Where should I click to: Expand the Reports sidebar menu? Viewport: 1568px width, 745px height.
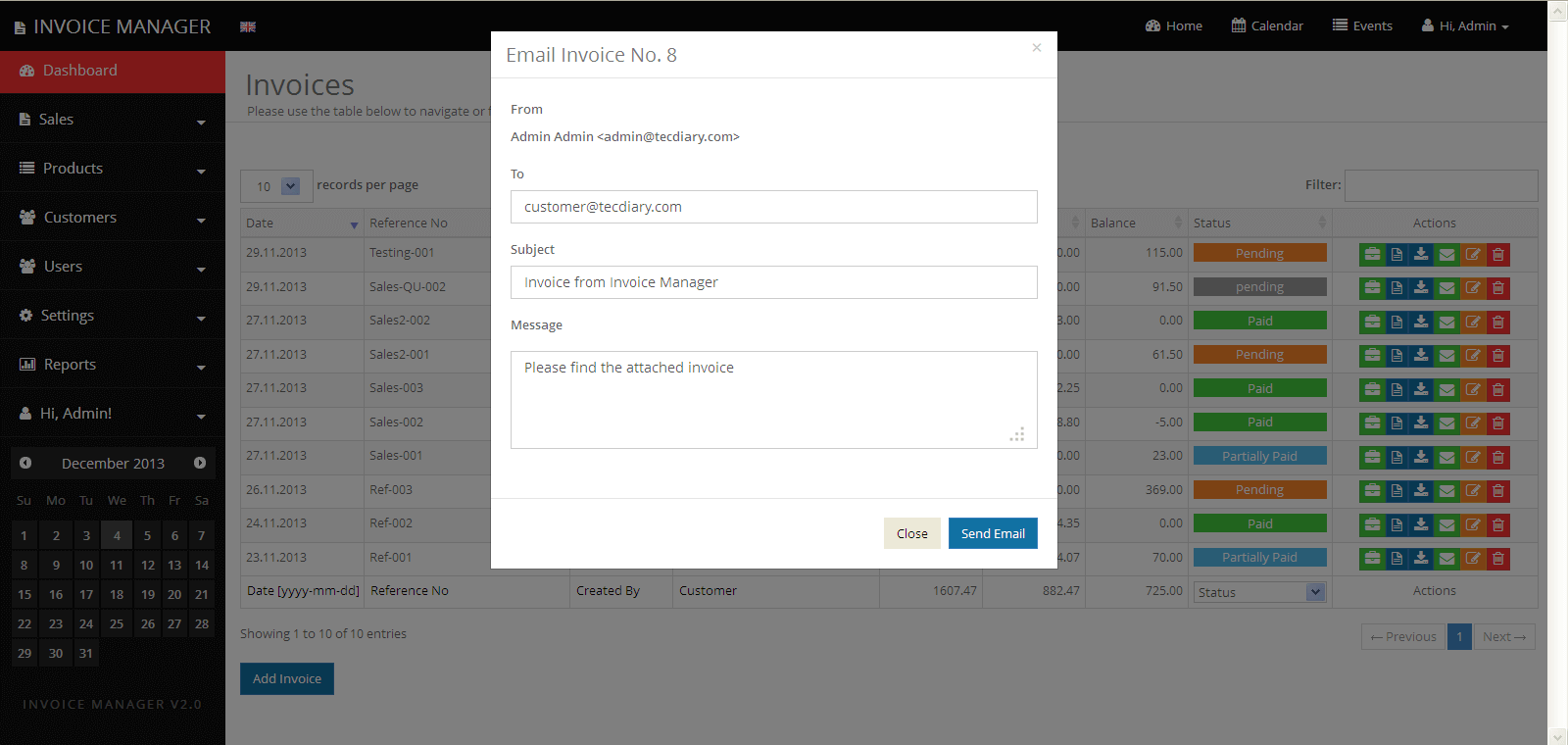(x=113, y=365)
